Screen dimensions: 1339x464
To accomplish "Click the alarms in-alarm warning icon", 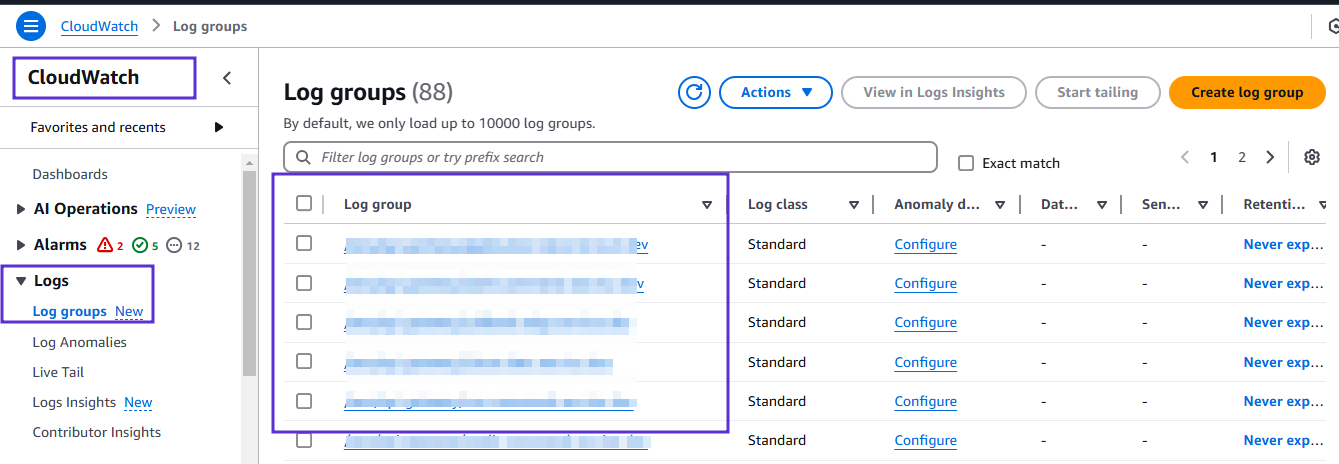I will 105,245.
